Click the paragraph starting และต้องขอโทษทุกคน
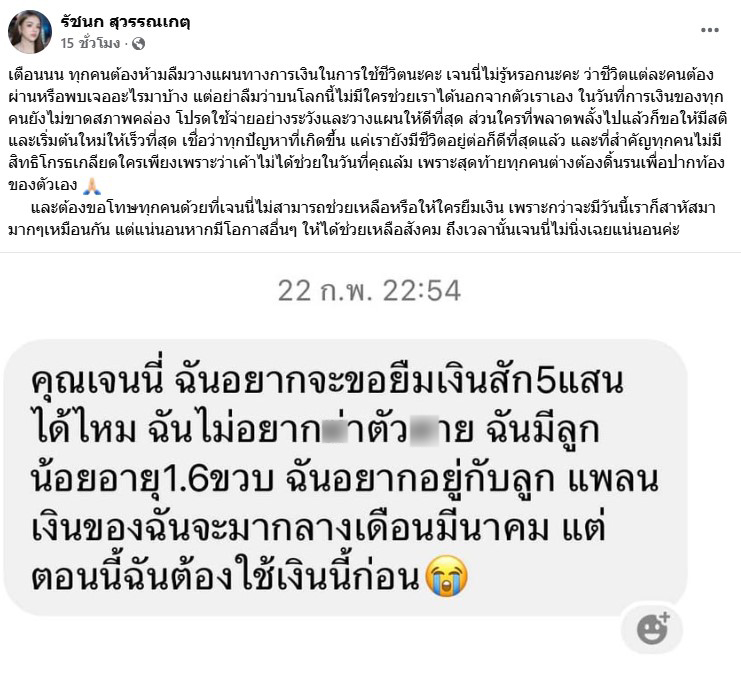Screen dimensions: 741x699 (x=362, y=219)
